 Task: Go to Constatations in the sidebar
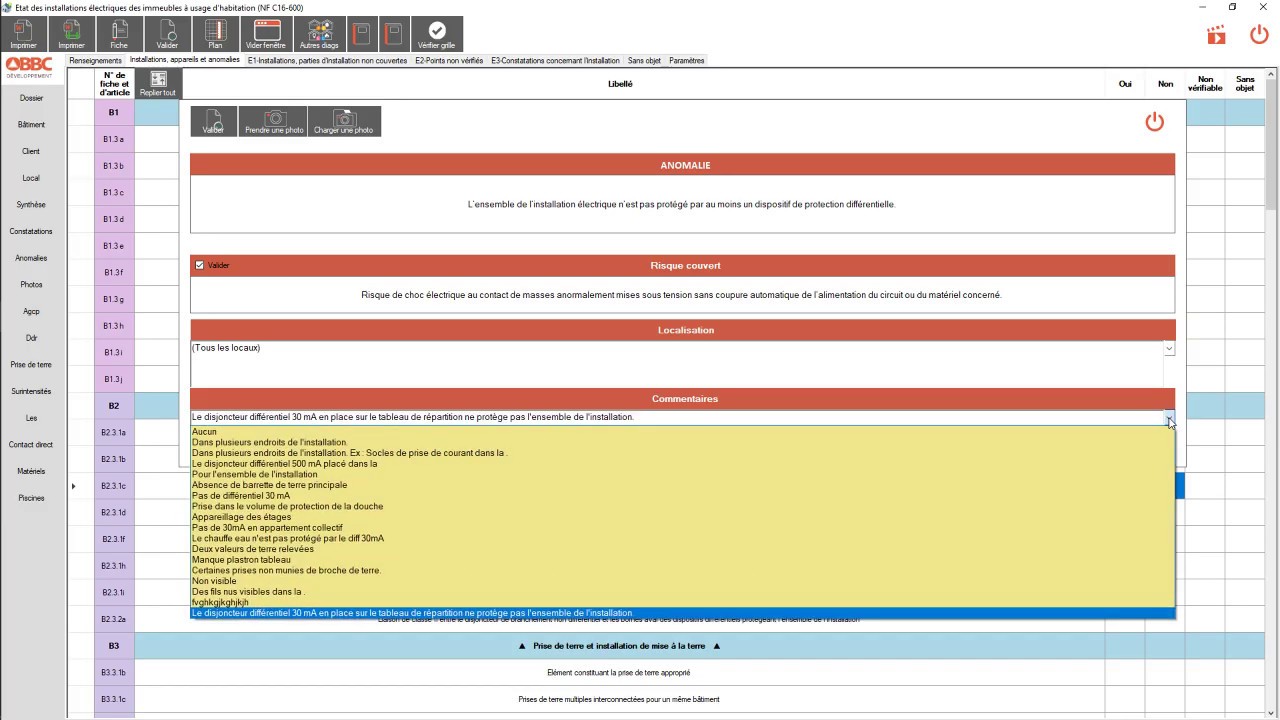click(x=31, y=232)
